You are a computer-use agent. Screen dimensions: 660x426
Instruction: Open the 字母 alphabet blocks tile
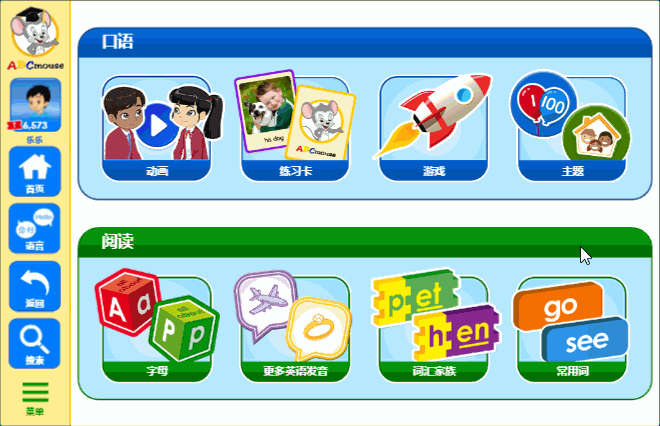pos(157,326)
